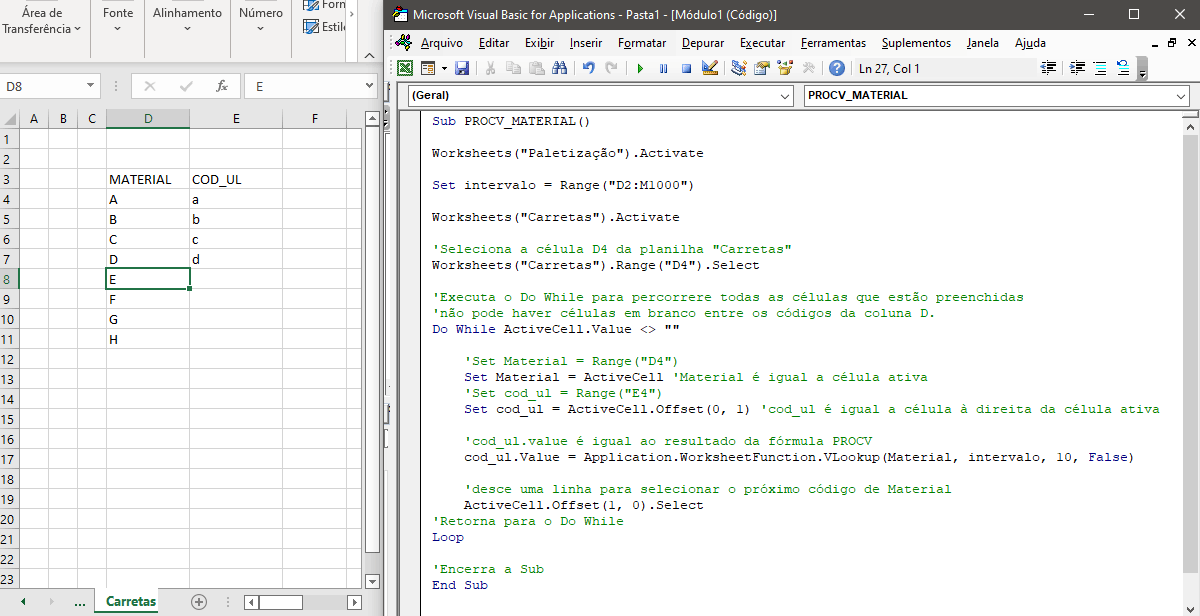Image resolution: width=1200 pixels, height=616 pixels.
Task: Click column F header in Excel
Action: 315,119
